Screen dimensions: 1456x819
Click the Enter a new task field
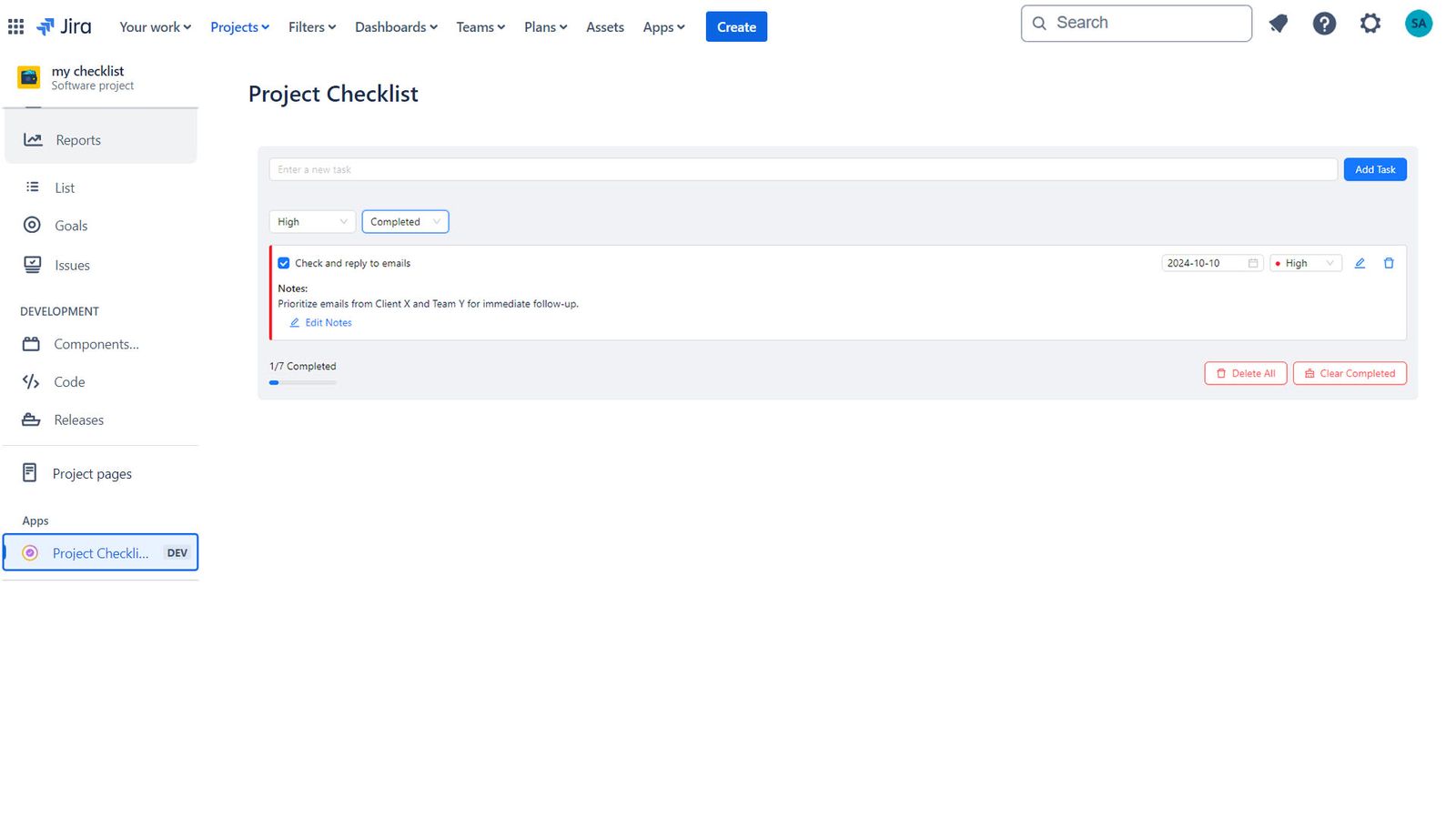tap(804, 169)
